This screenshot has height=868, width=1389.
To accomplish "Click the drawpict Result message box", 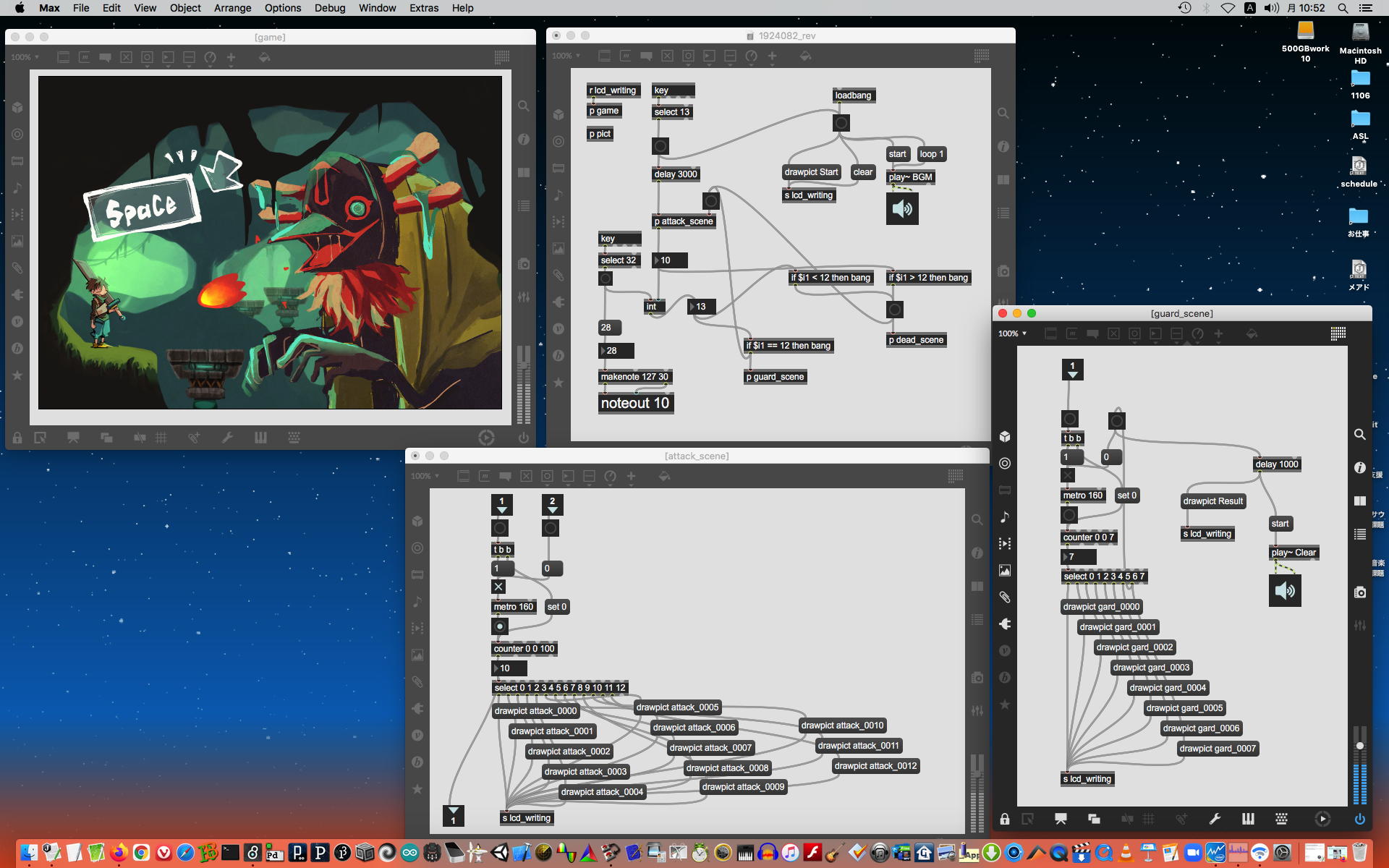I will tap(1212, 501).
